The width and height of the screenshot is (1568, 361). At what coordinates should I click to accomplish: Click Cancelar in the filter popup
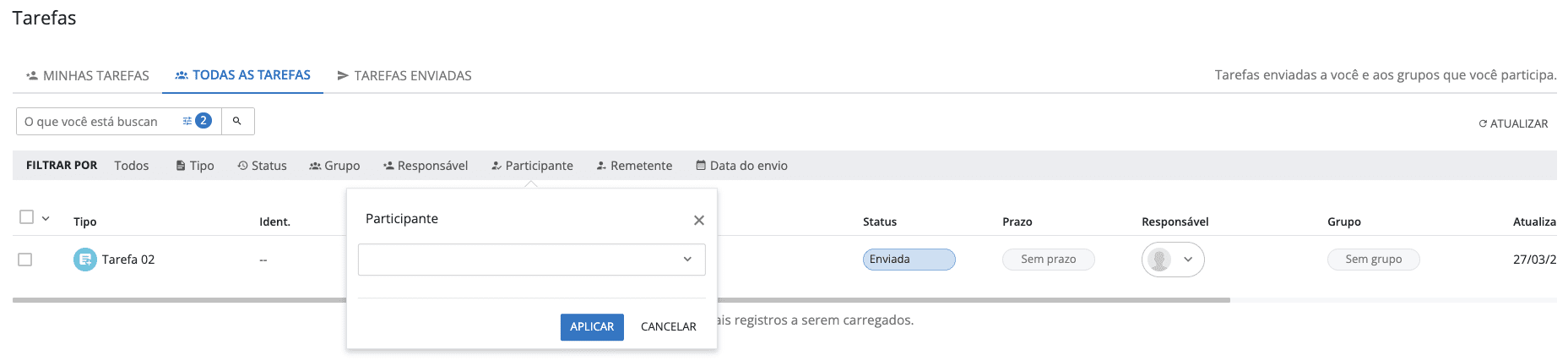pos(668,327)
